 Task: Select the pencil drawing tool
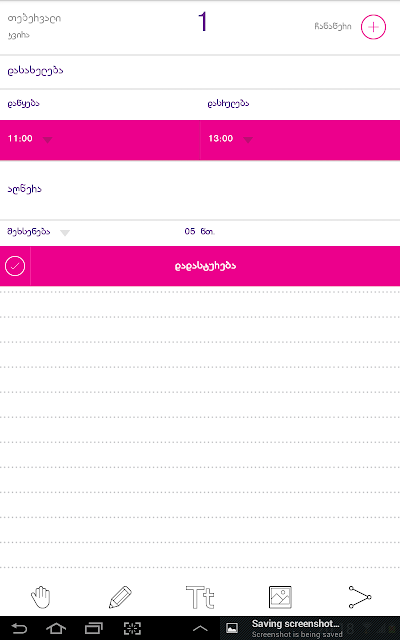click(120, 597)
